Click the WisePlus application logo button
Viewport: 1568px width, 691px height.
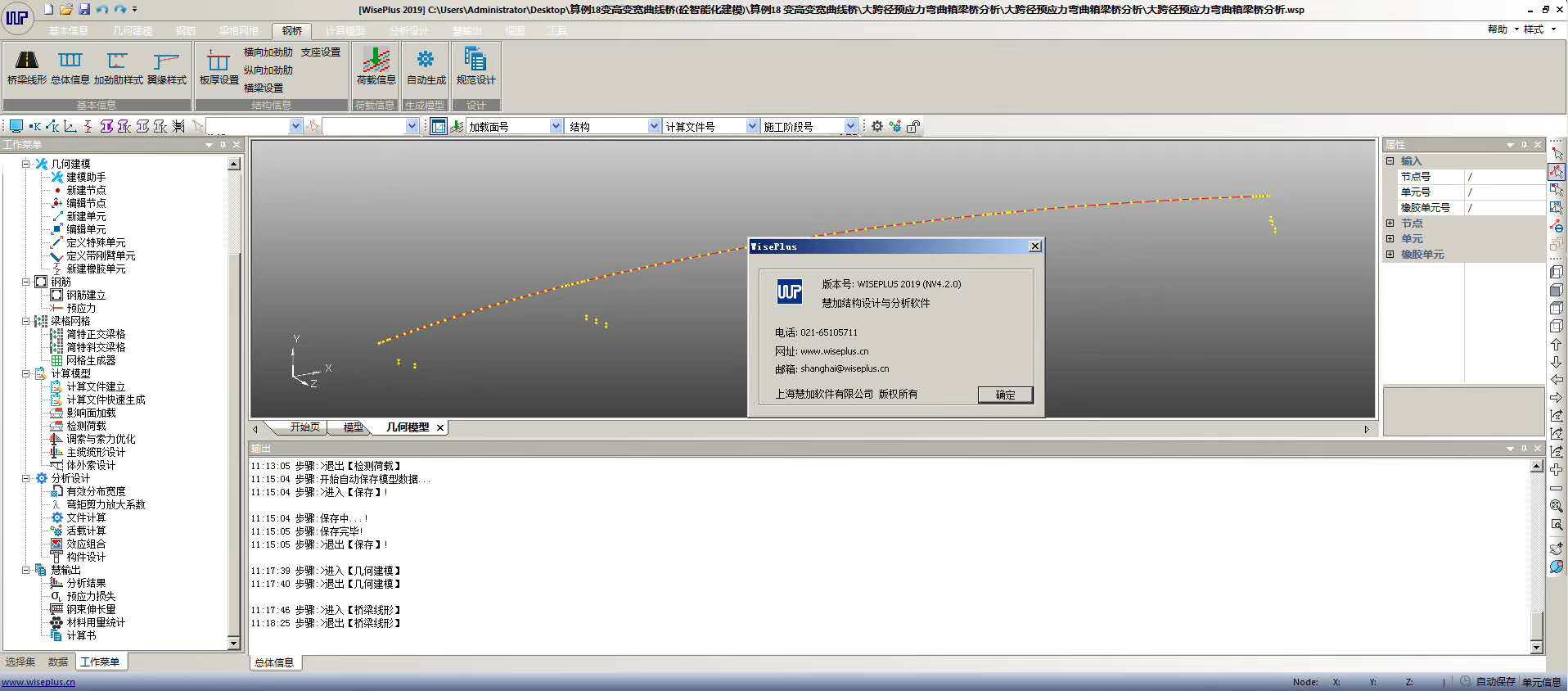pyautogui.click(x=17, y=17)
